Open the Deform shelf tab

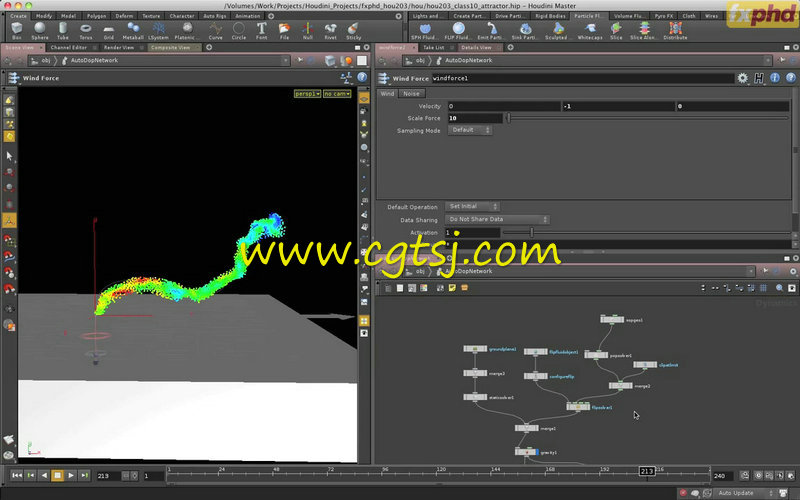[124, 16]
